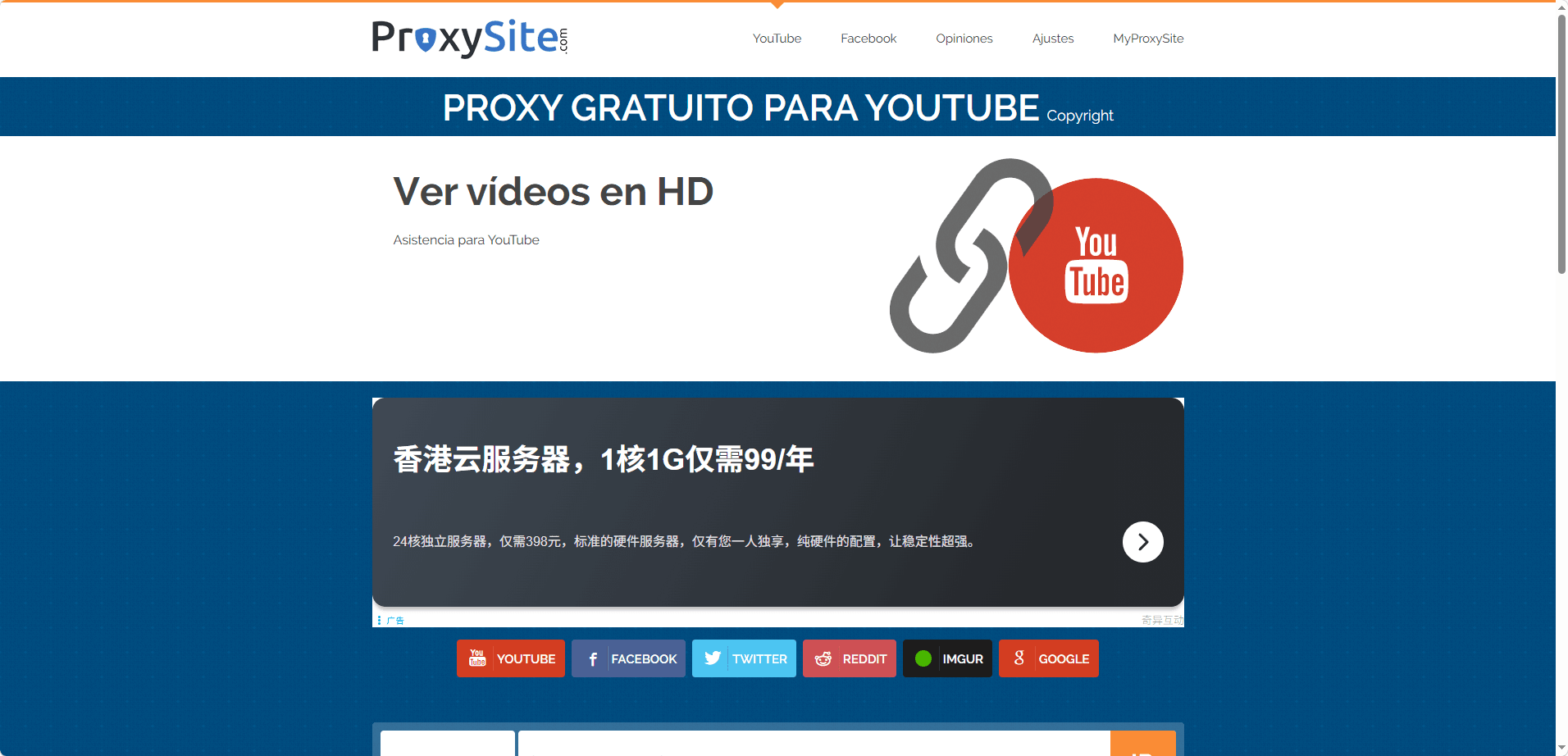The width and height of the screenshot is (1568, 756).
Task: Open the Facebook quick link button
Action: pos(628,658)
